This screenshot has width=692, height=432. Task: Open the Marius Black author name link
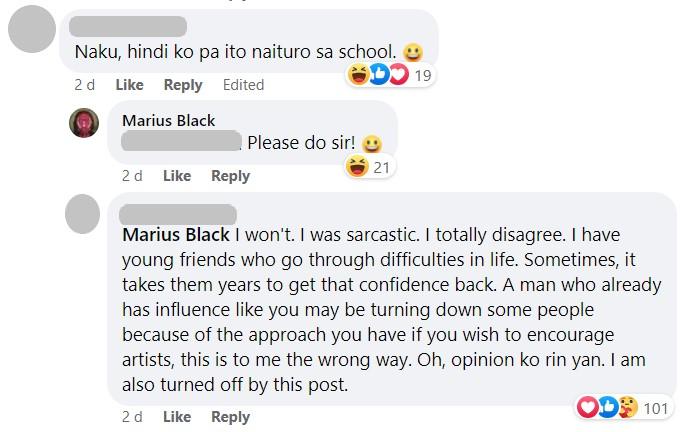click(x=168, y=120)
